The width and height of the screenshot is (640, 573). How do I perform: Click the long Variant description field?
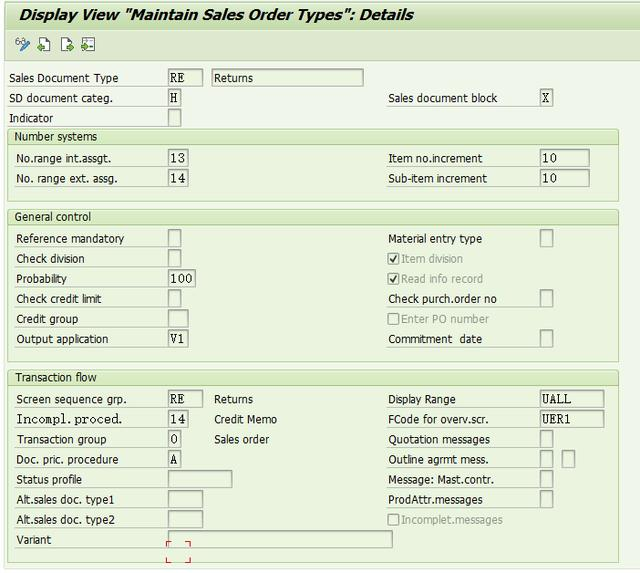(x=280, y=539)
